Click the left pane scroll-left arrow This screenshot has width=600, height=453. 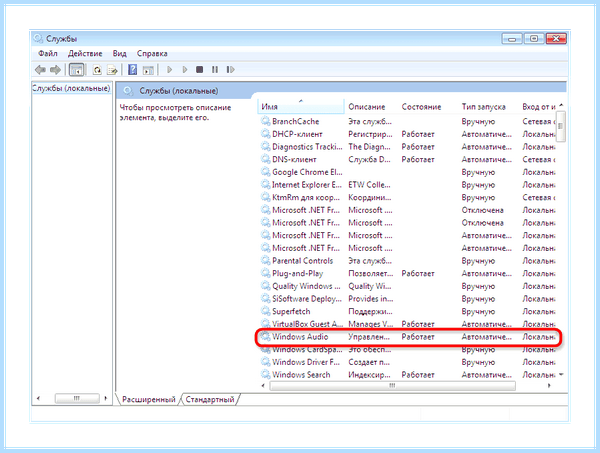(38, 398)
